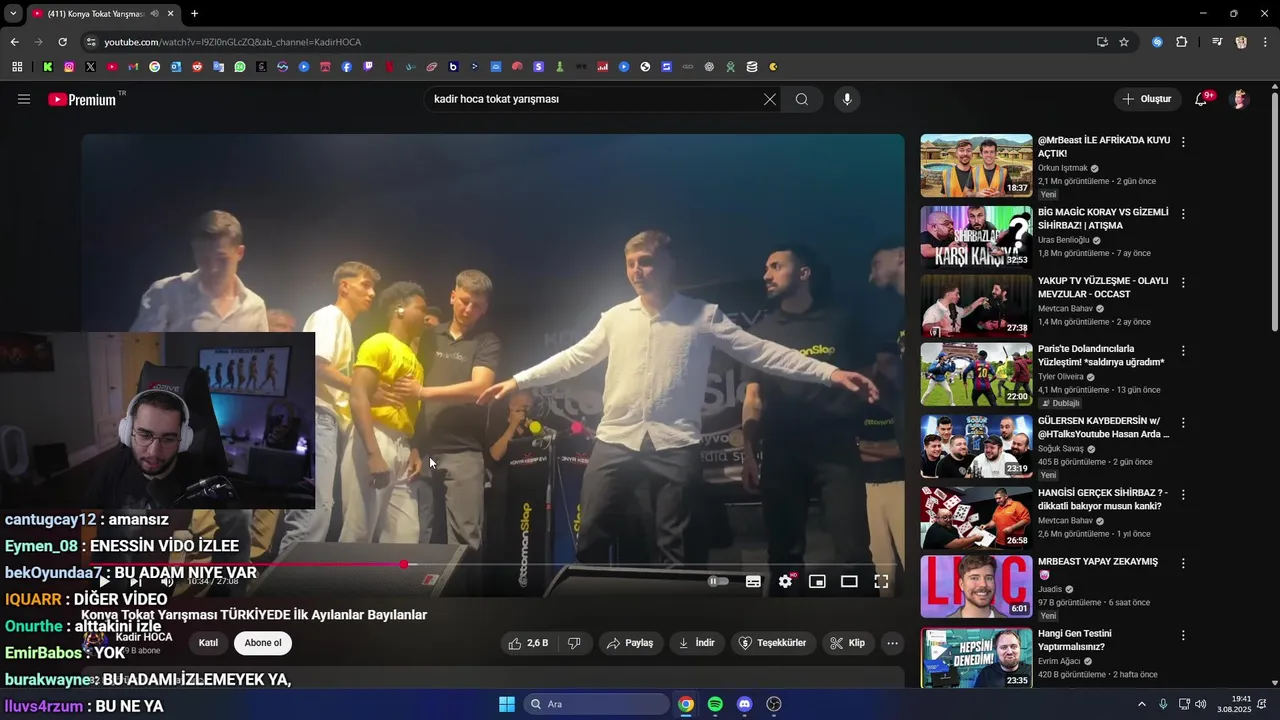Open the Facebook bookmark
Image resolution: width=1280 pixels, height=720 pixels.
[x=347, y=67]
